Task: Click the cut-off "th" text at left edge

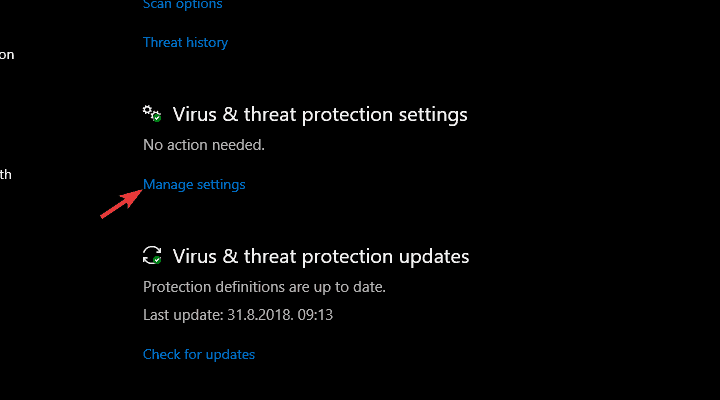Action: tap(5, 175)
